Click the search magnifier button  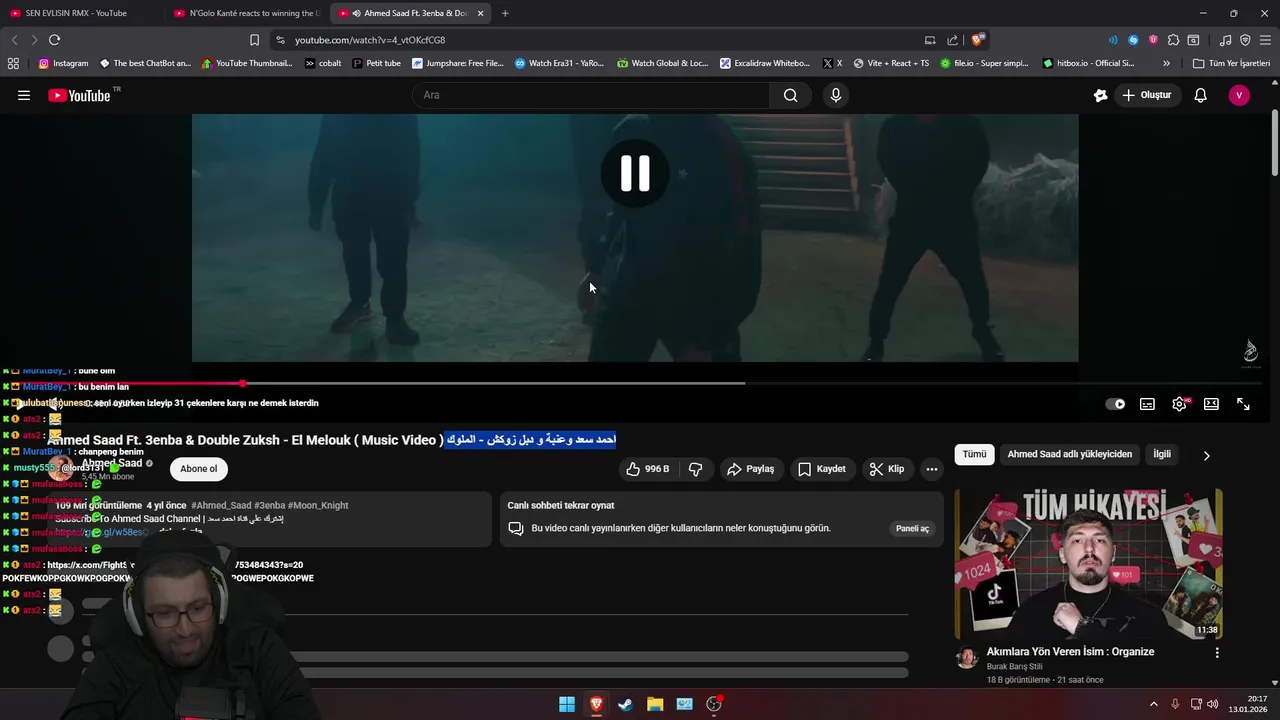pos(790,95)
